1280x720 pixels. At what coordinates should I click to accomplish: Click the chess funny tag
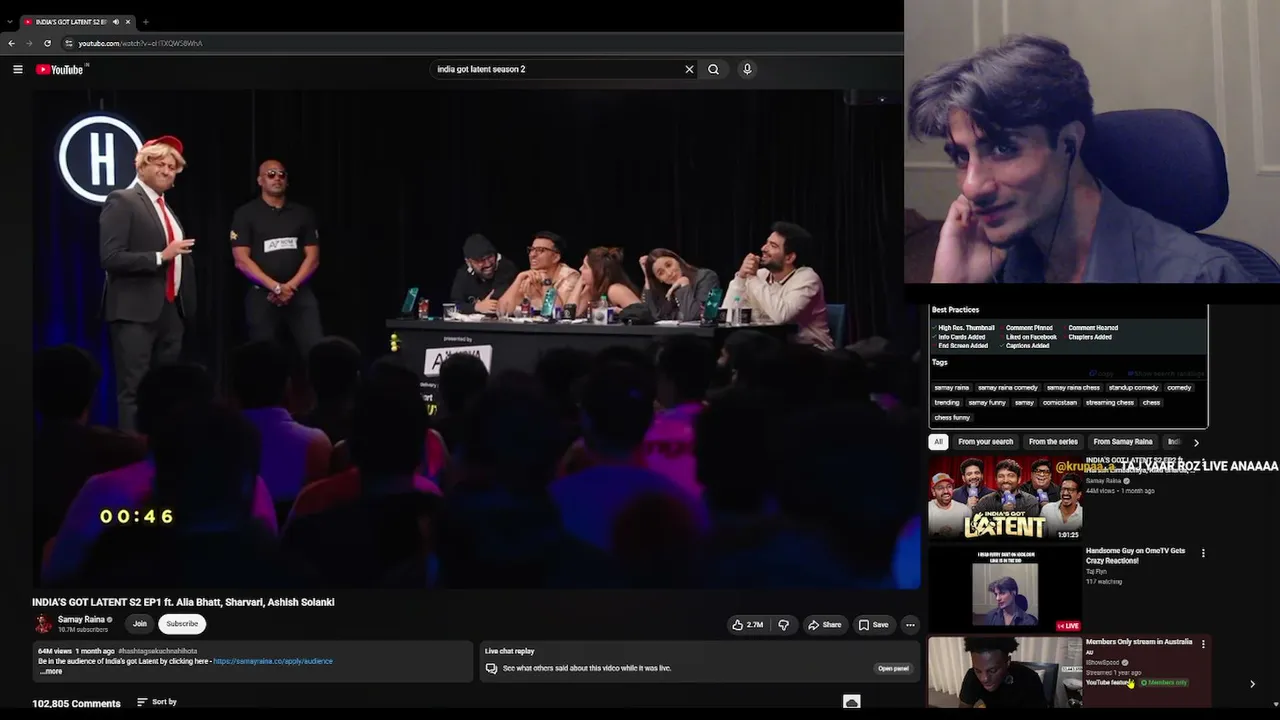[952, 418]
